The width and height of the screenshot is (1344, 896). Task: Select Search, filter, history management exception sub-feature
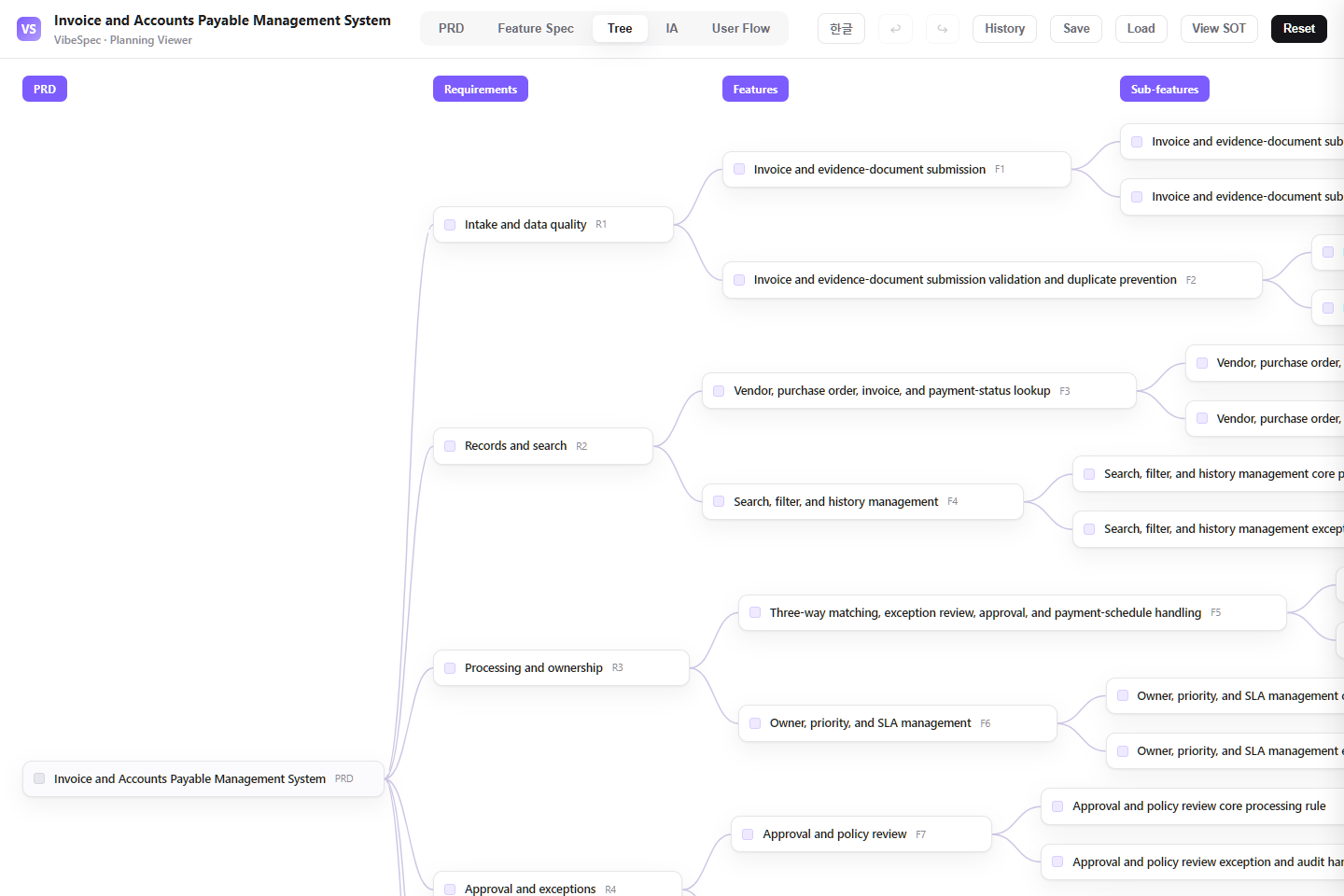[x=1209, y=529]
